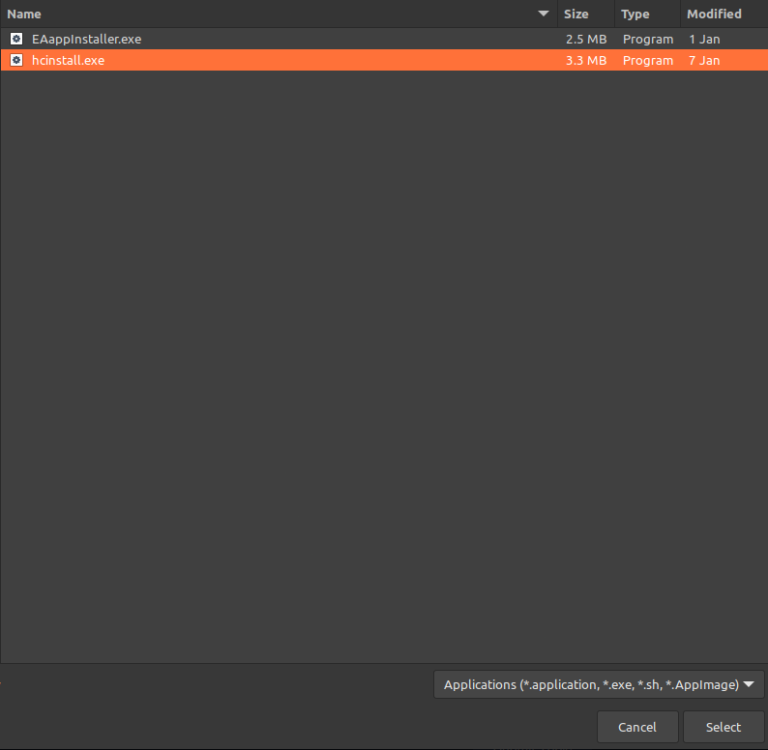The image size is (768, 750).
Task: Click the 7 Jan modified date cell
Action: coord(704,60)
